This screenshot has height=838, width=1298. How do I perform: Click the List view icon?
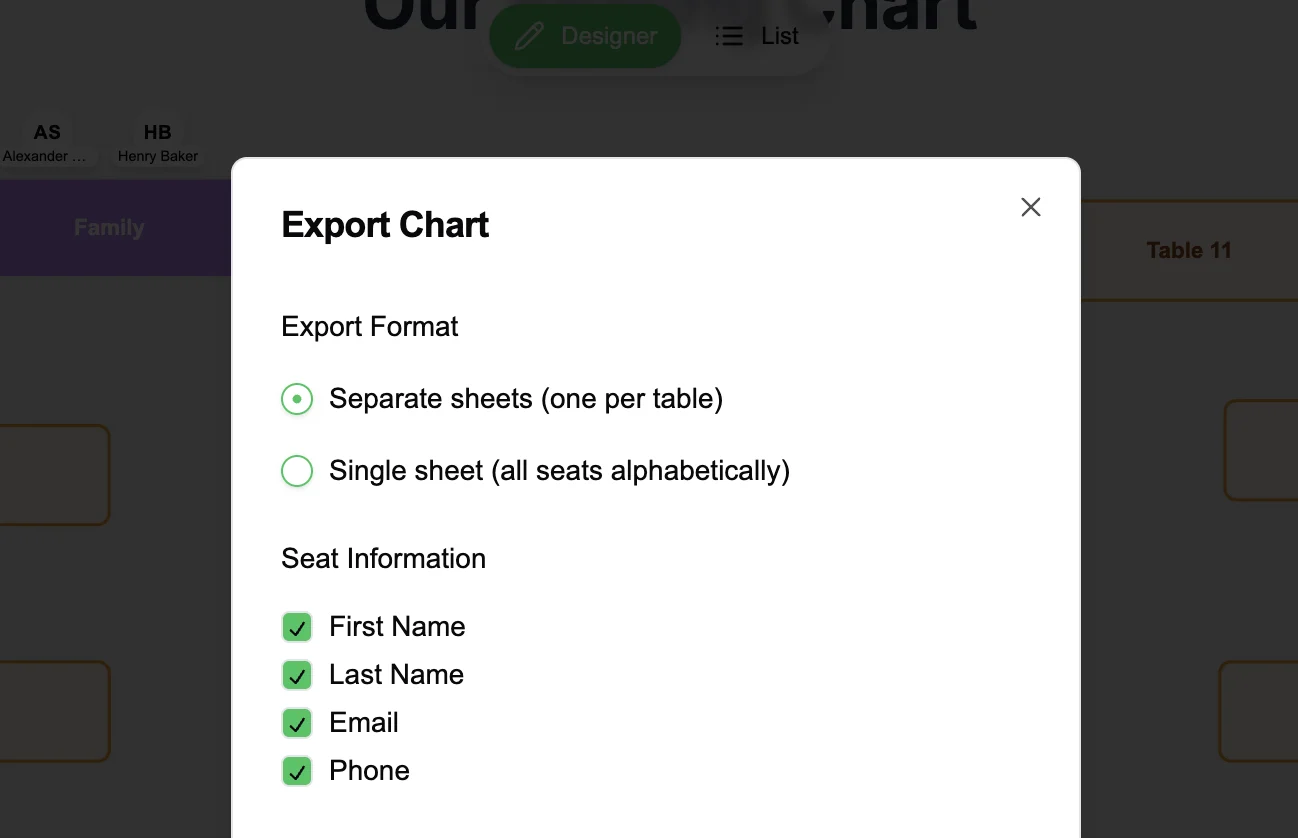click(x=729, y=36)
